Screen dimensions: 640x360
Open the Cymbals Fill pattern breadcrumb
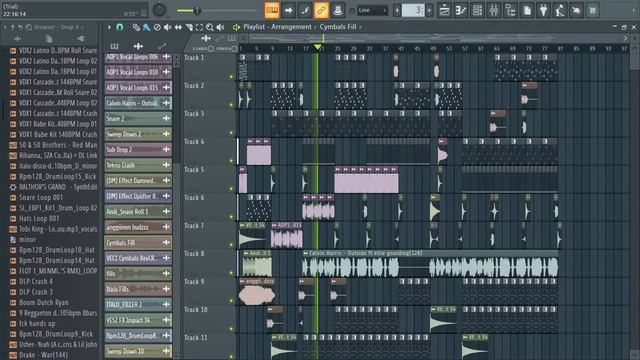338,27
